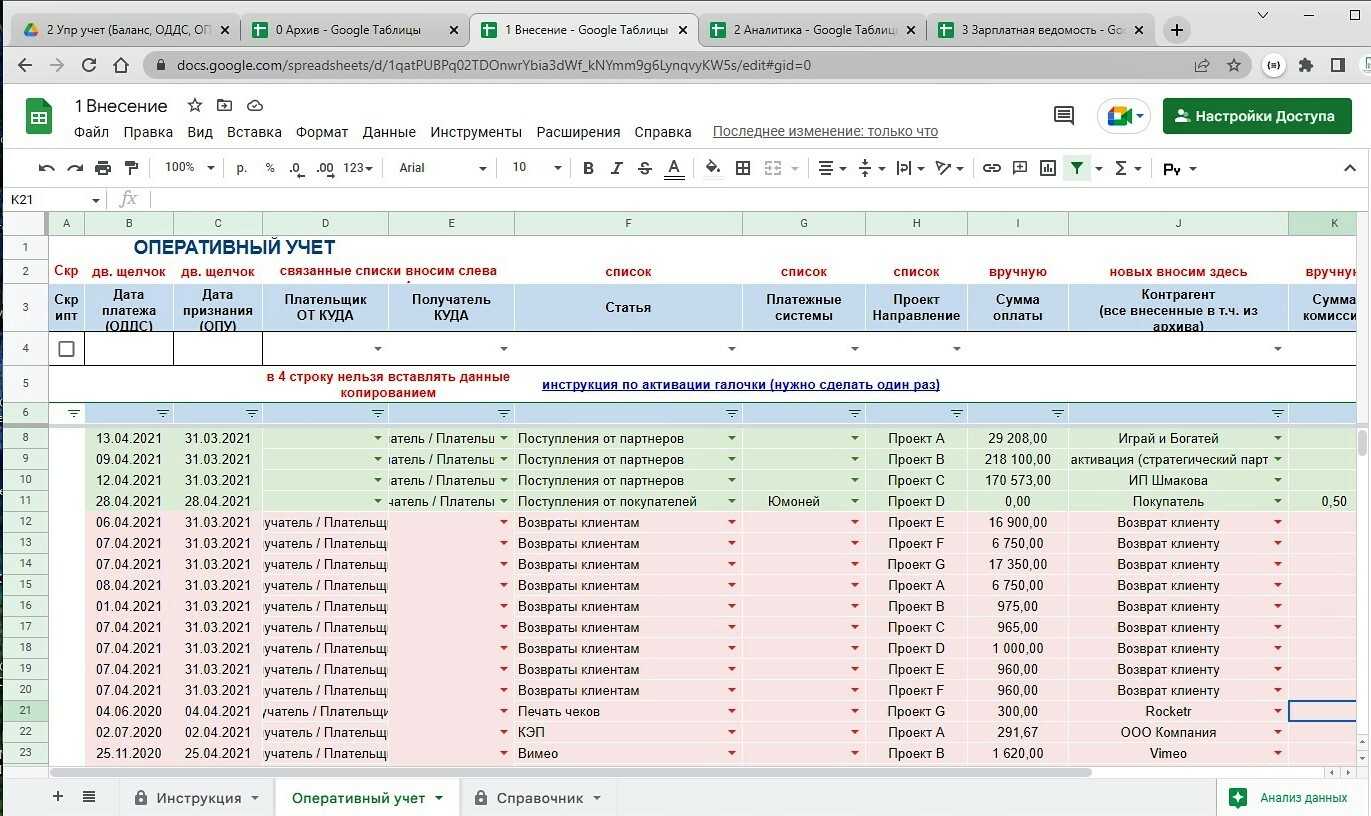Open the font size 10 dropdown

click(x=536, y=168)
